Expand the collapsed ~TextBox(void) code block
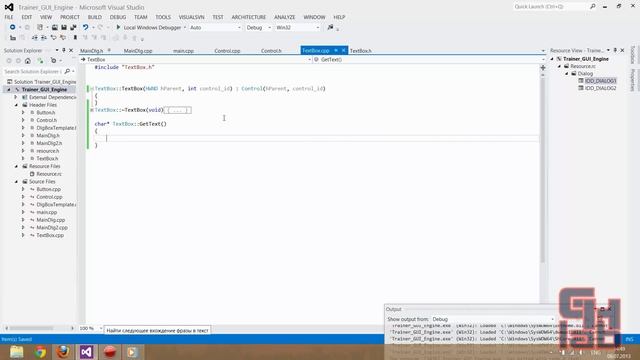Image resolution: width=640 pixels, height=360 pixels. pyautogui.click(x=92, y=110)
